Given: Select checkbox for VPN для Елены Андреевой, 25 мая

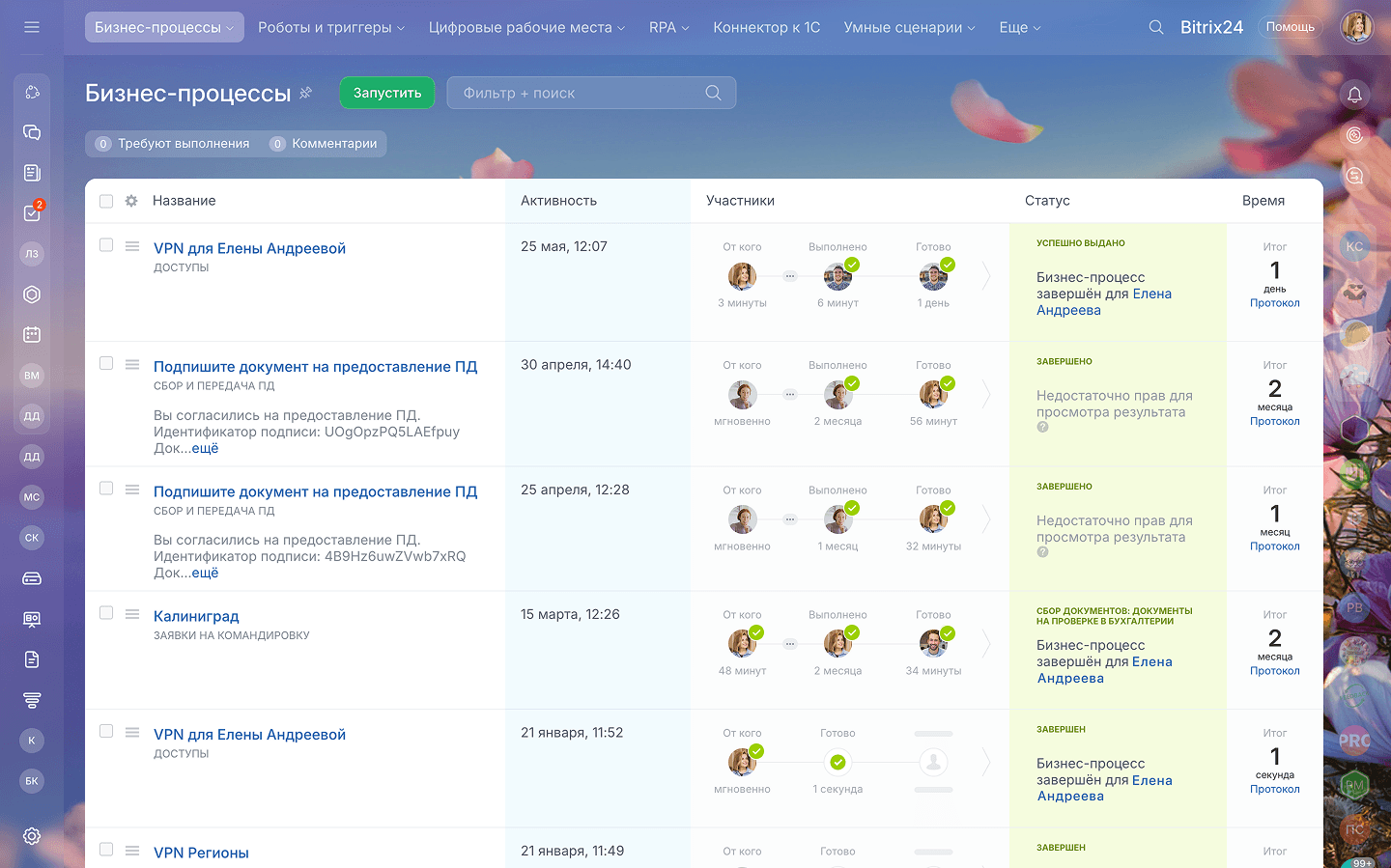Looking at the screenshot, I should click(x=106, y=245).
